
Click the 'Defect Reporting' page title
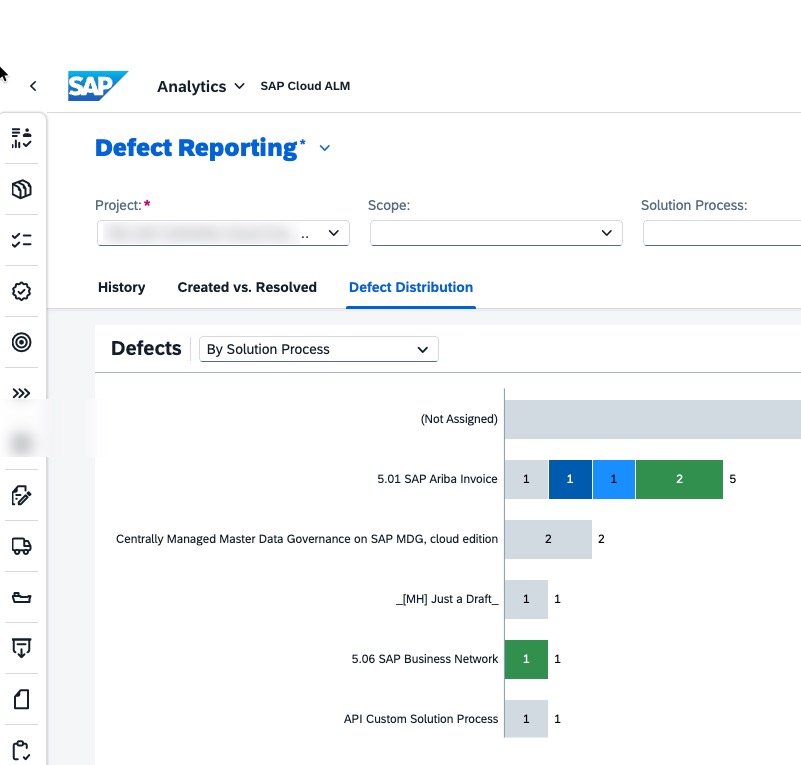[196, 148]
